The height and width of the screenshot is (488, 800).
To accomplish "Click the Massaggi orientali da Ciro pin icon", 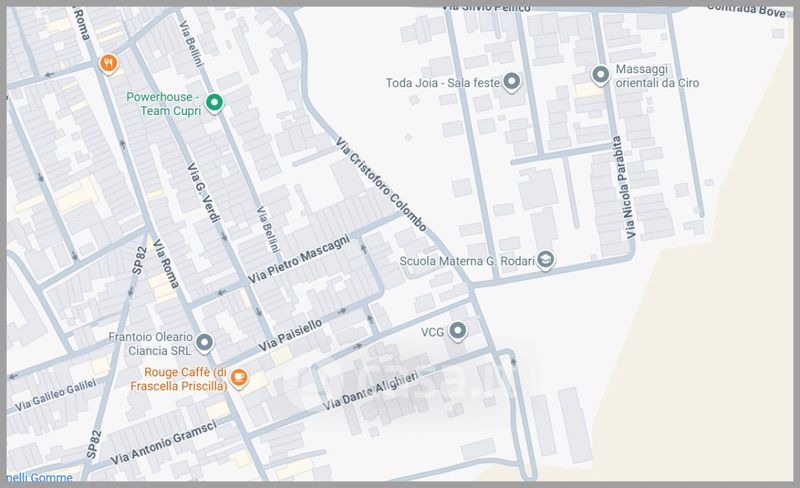I will pos(600,74).
